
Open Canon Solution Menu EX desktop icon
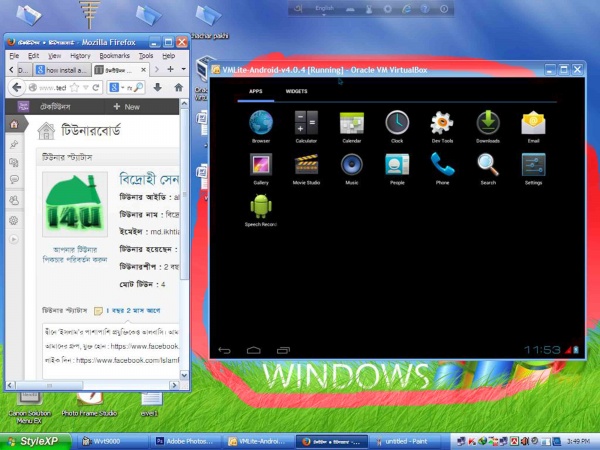click(29, 408)
